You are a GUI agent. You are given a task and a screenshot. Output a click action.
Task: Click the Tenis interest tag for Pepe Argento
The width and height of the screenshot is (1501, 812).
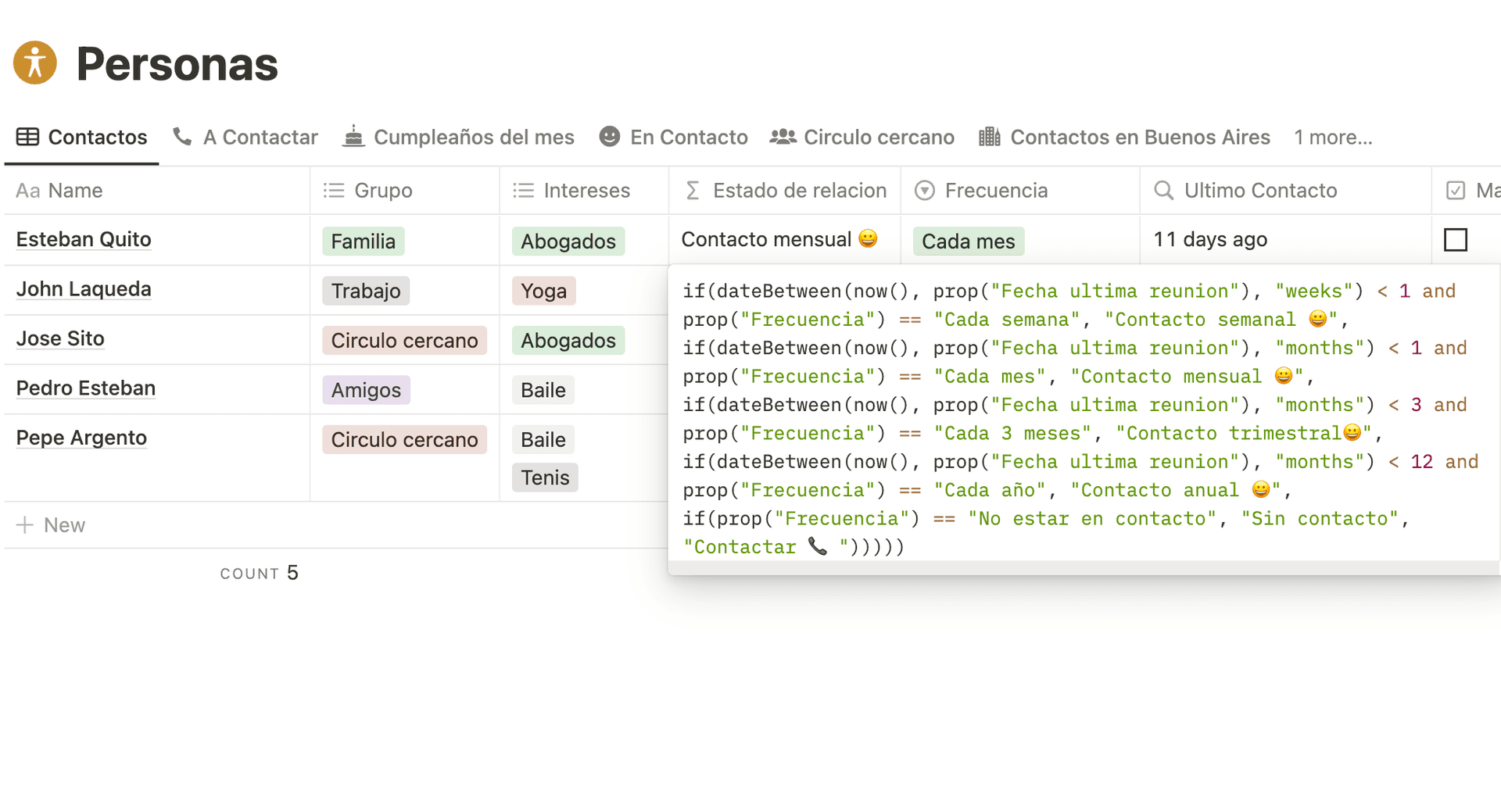[x=545, y=478]
